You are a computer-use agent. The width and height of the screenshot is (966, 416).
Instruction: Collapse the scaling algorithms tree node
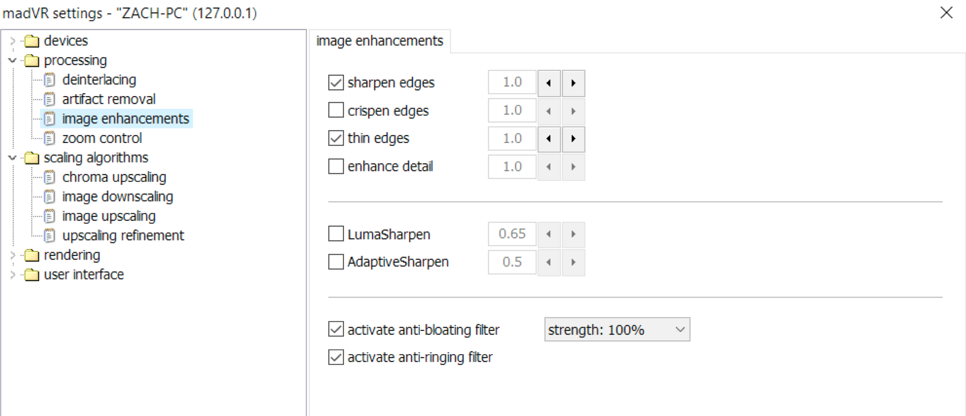pos(12,158)
